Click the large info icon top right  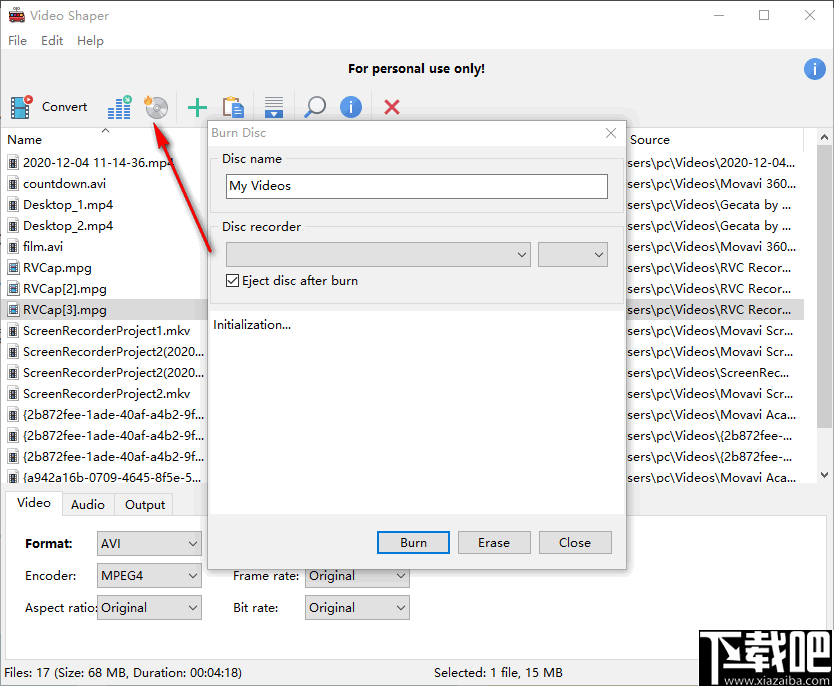[814, 69]
